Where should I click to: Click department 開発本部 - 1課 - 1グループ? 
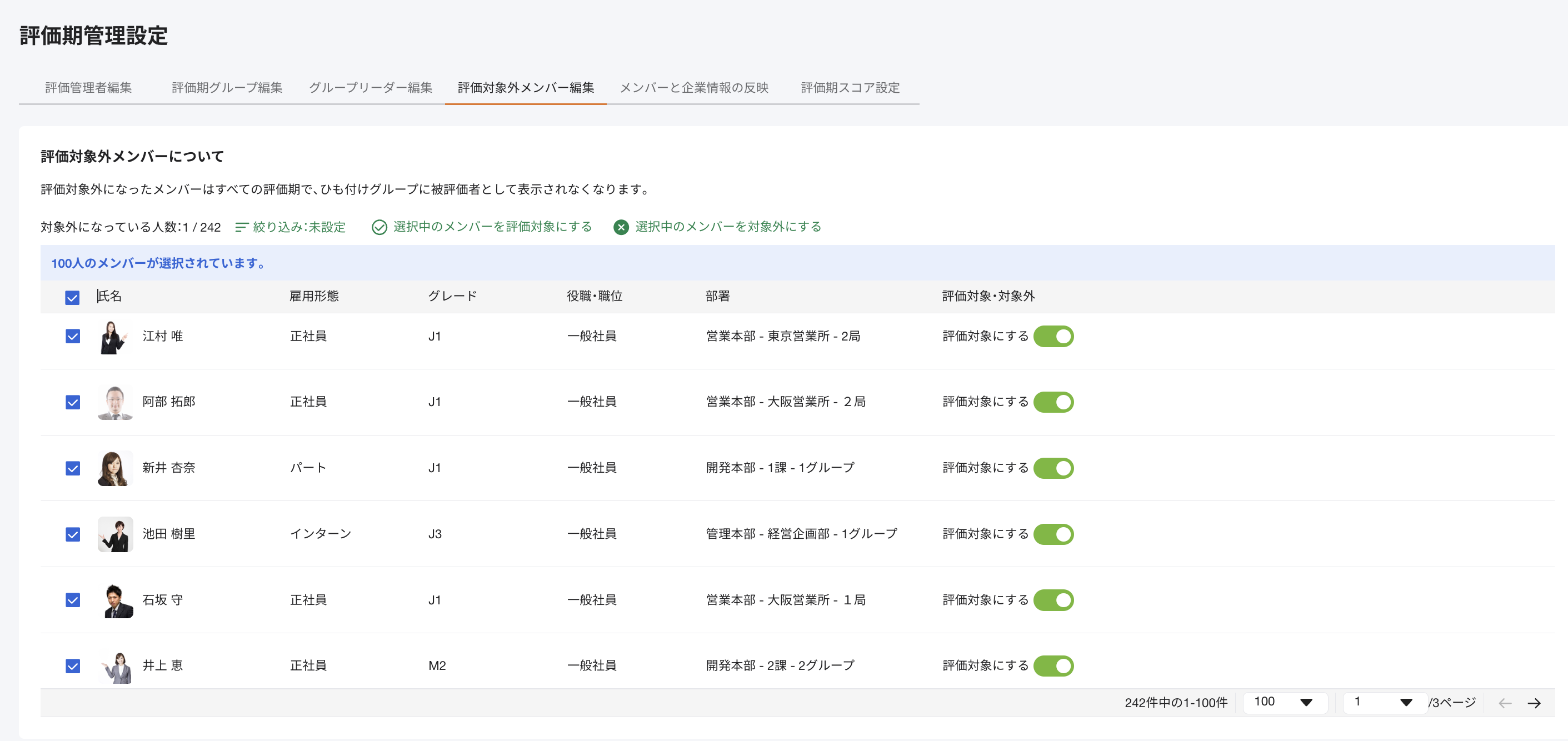click(x=780, y=468)
